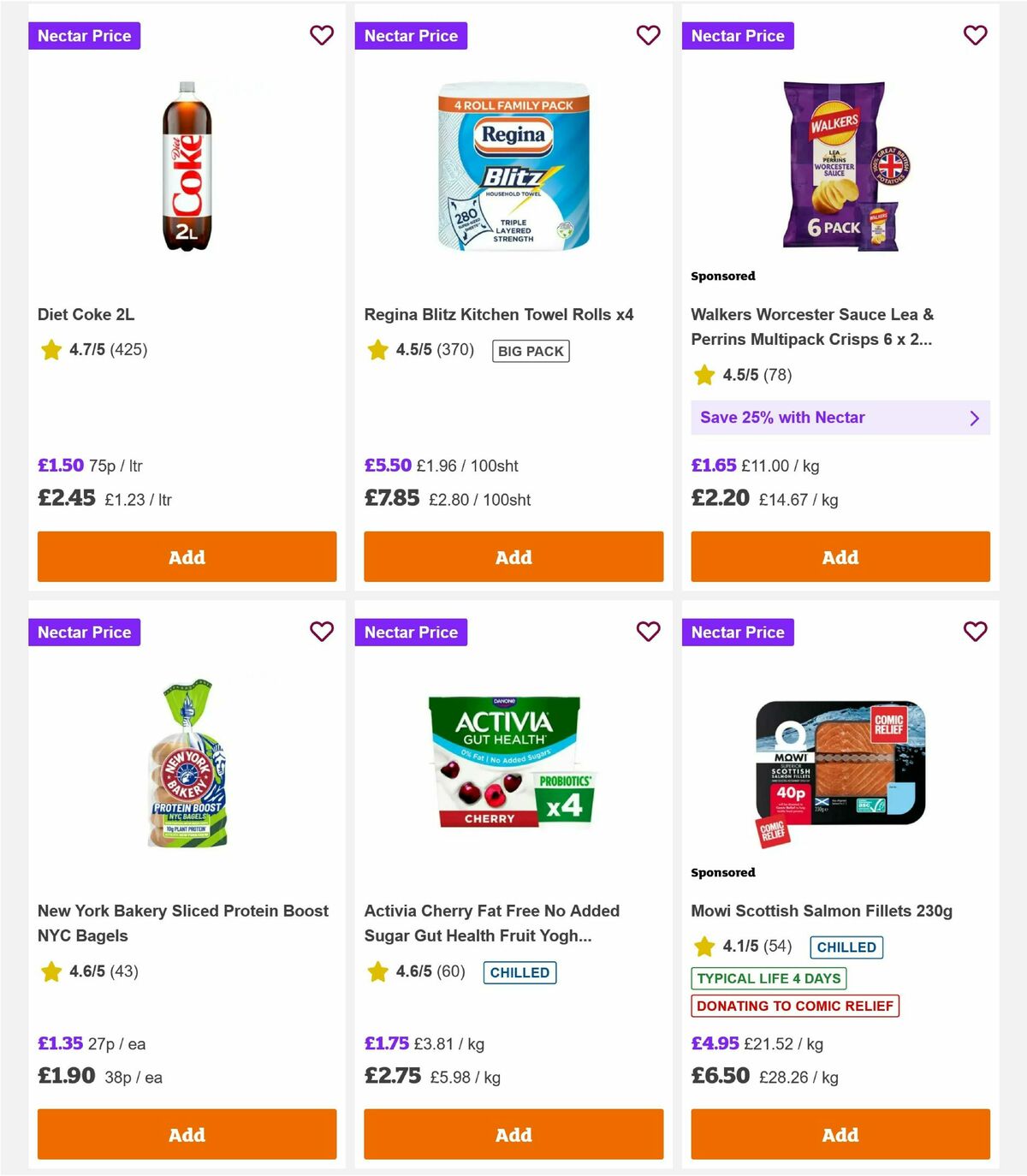Open the Mowi Scottish Salmon Fillets product page
This screenshot has height=1176, width=1027.
point(824,911)
